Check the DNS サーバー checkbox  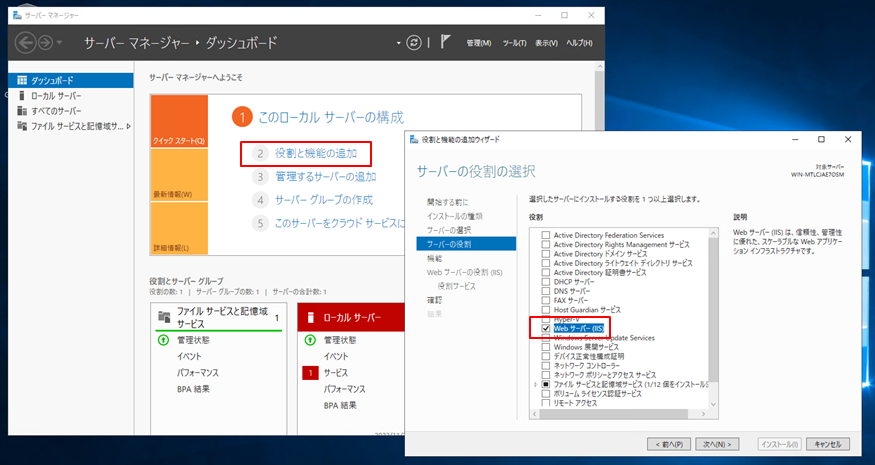click(546, 291)
